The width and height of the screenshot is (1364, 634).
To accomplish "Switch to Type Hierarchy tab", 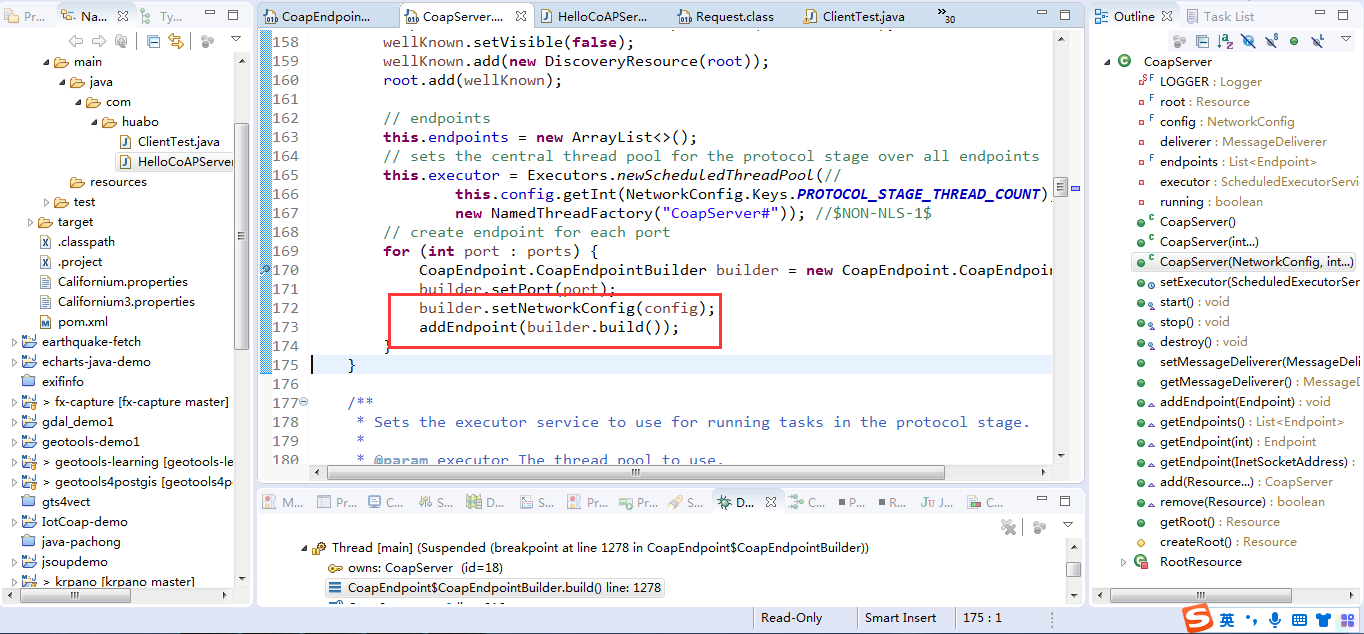I will coord(163,17).
